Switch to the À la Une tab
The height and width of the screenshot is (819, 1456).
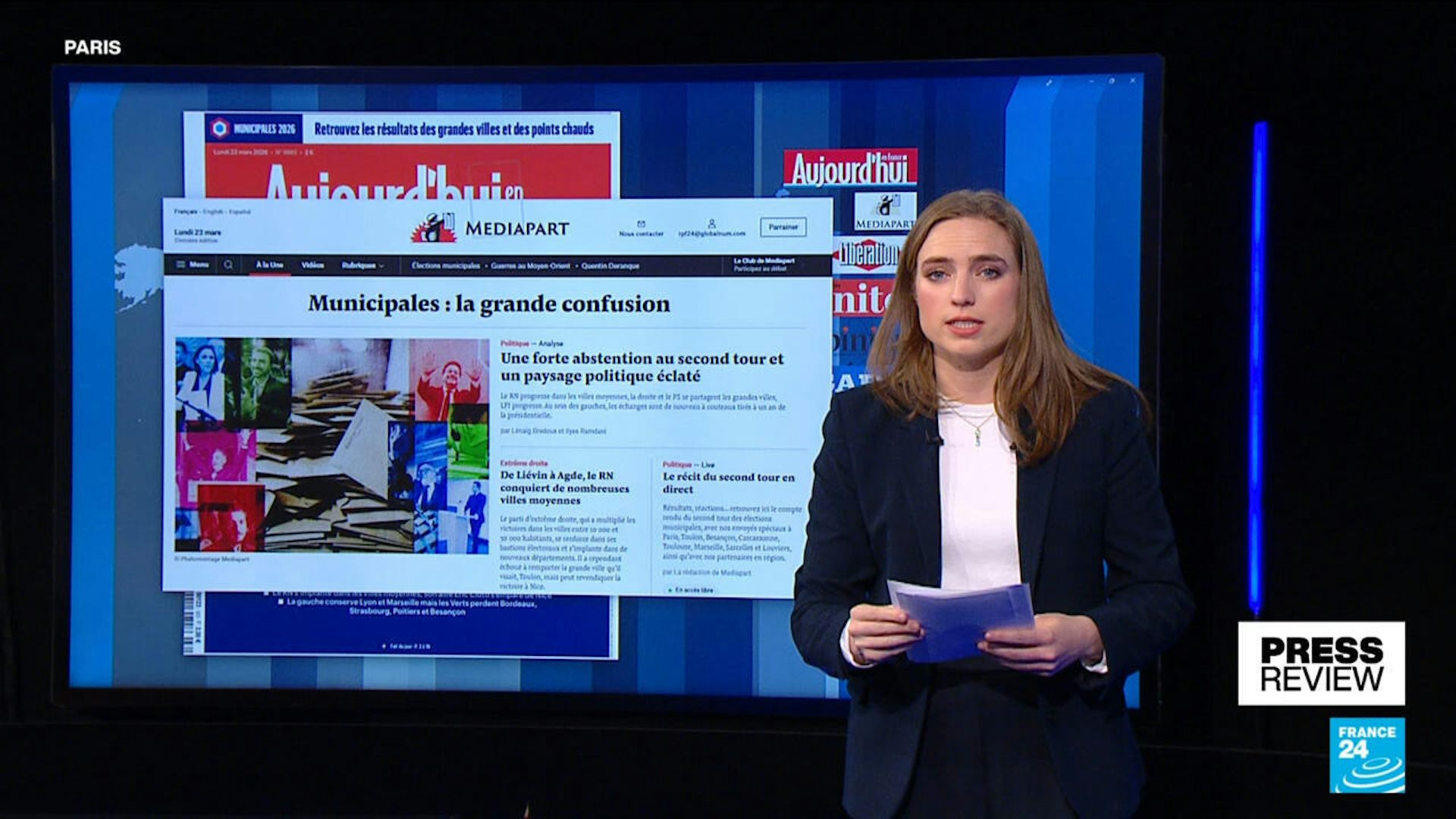click(x=269, y=265)
